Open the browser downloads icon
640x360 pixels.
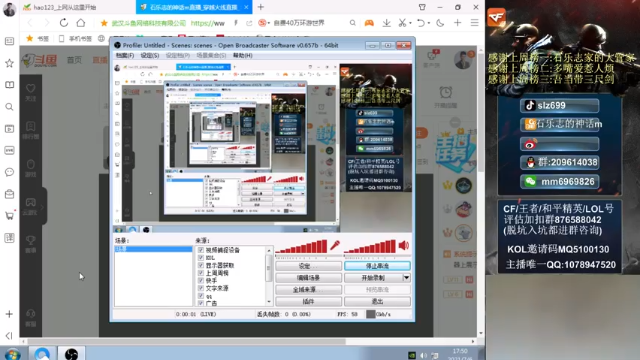click(386, 23)
